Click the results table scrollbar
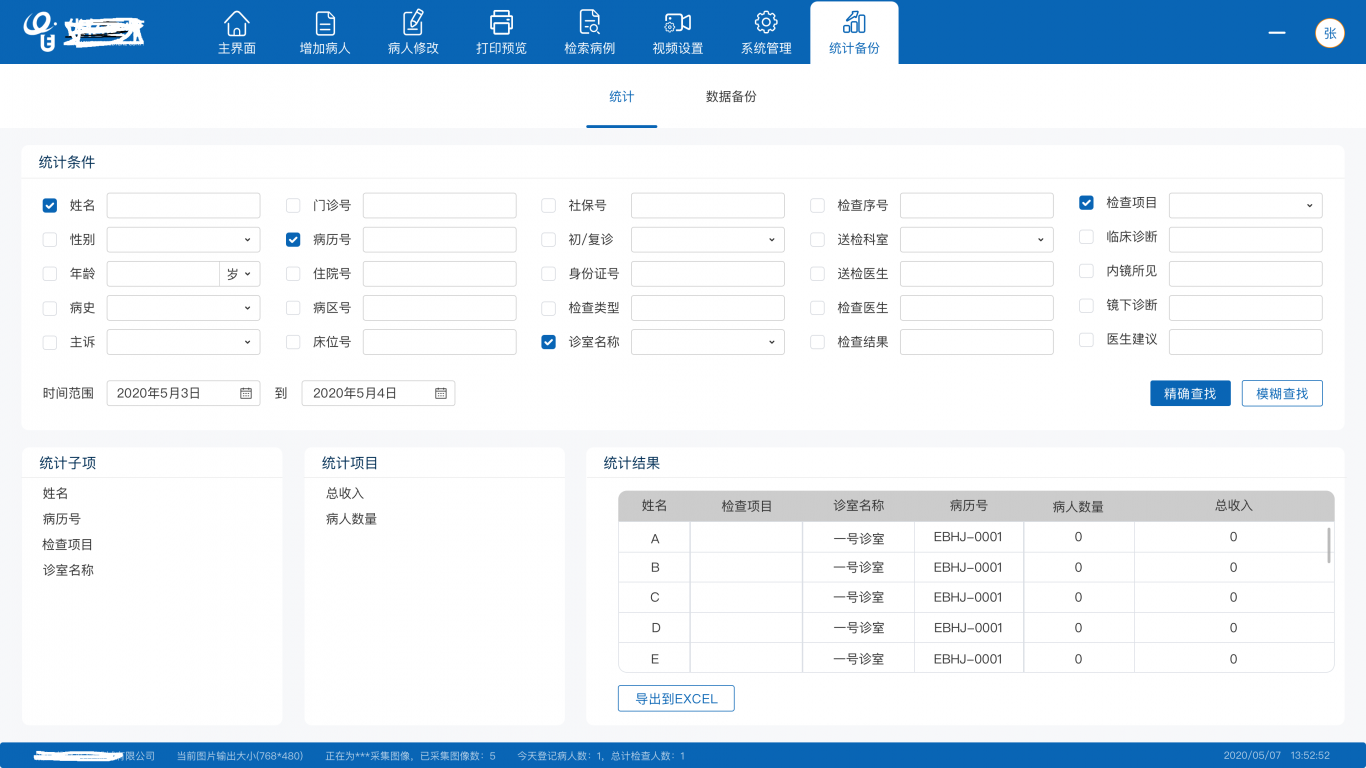This screenshot has height=768, width=1366. 1329,545
